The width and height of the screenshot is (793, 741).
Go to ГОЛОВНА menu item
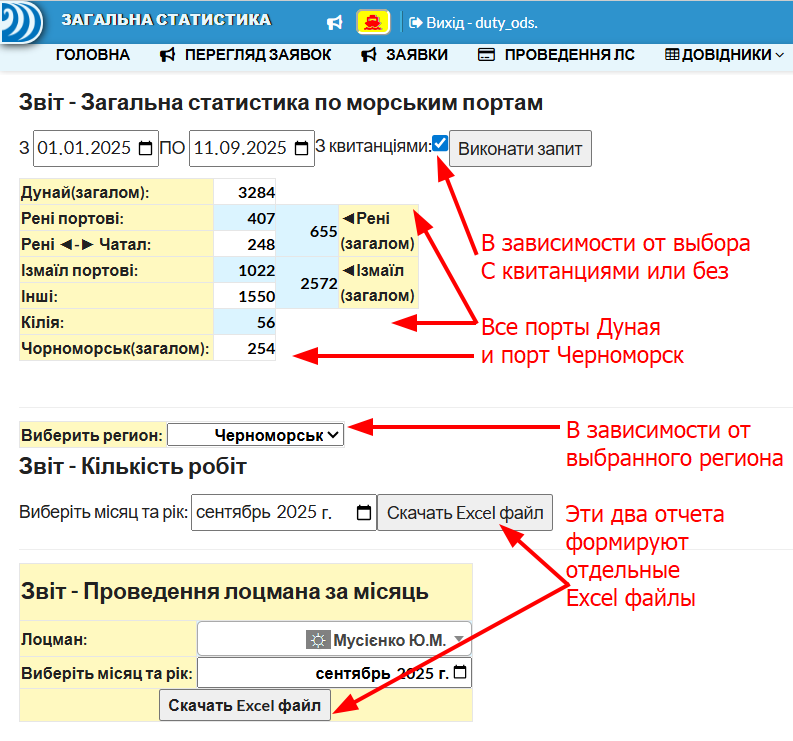pyautogui.click(x=93, y=55)
